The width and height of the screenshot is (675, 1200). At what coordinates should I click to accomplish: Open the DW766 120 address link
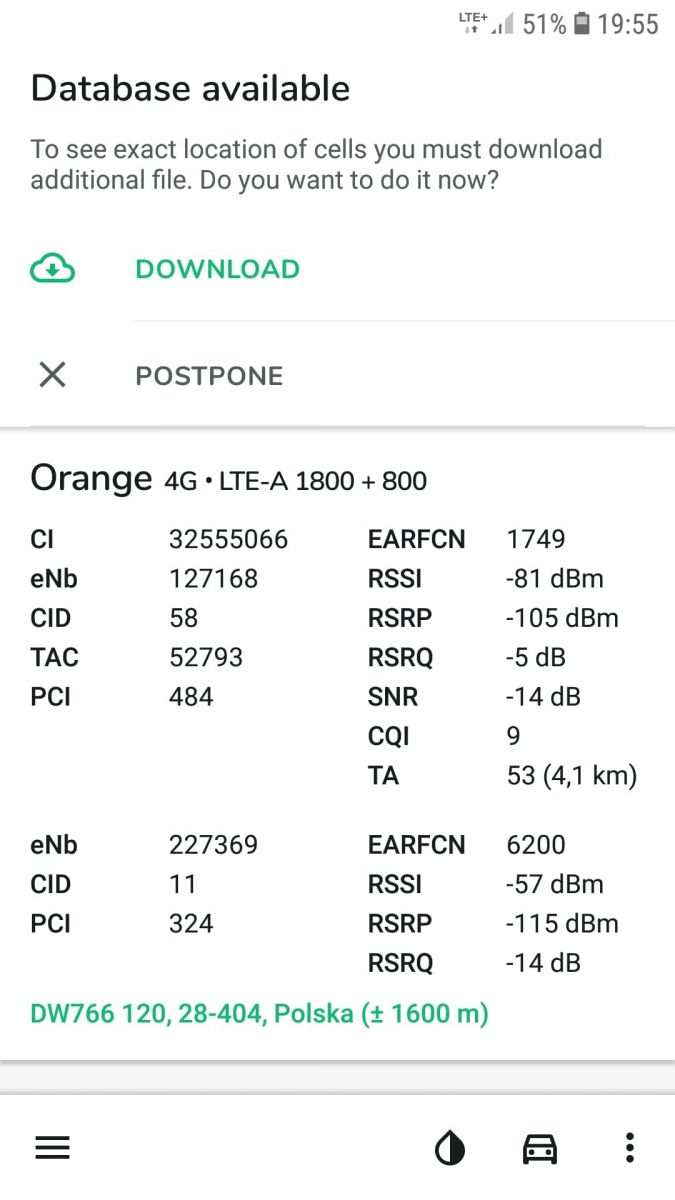coord(259,1014)
